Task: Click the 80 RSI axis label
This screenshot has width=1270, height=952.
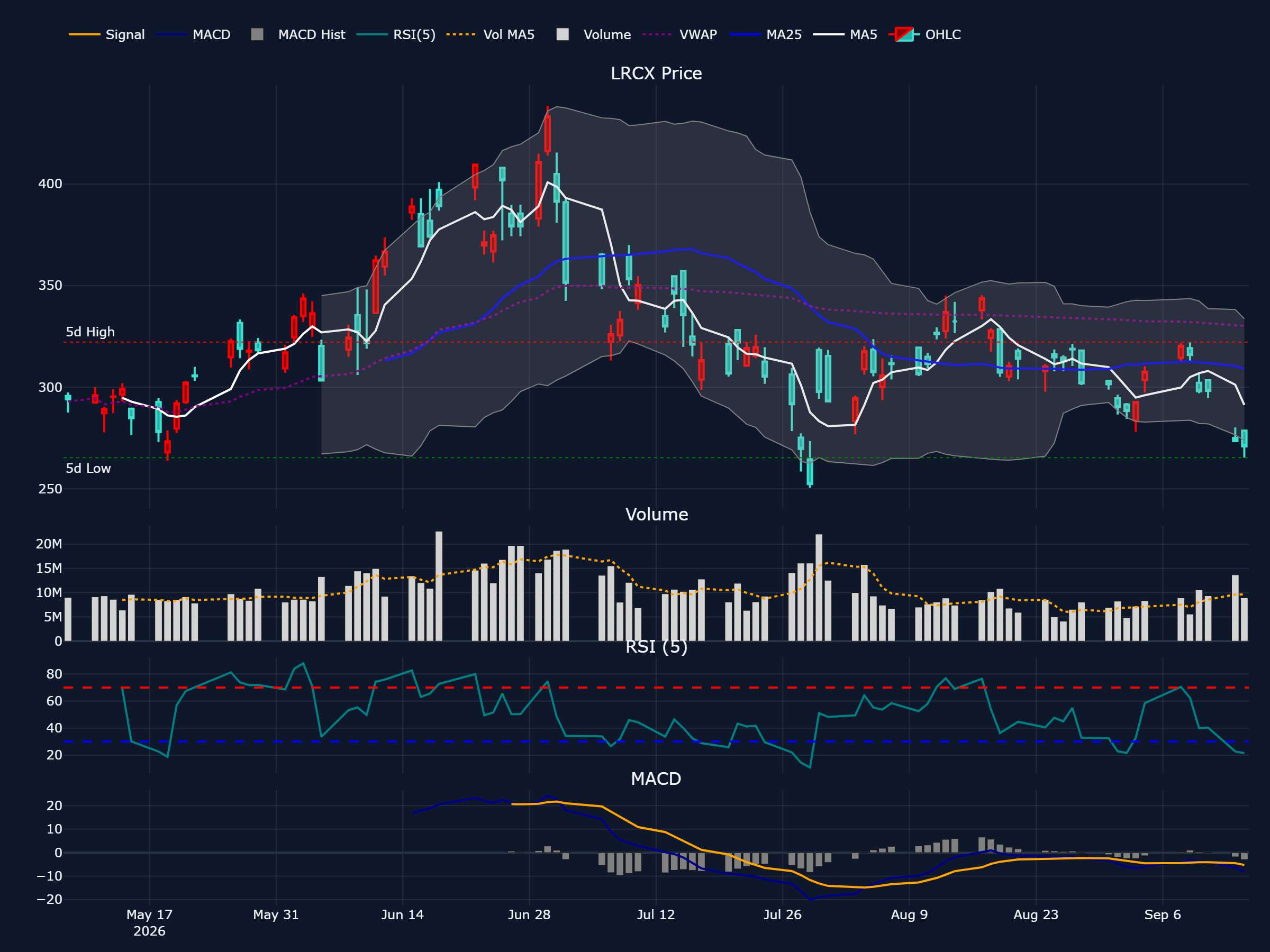Action: coord(54,674)
